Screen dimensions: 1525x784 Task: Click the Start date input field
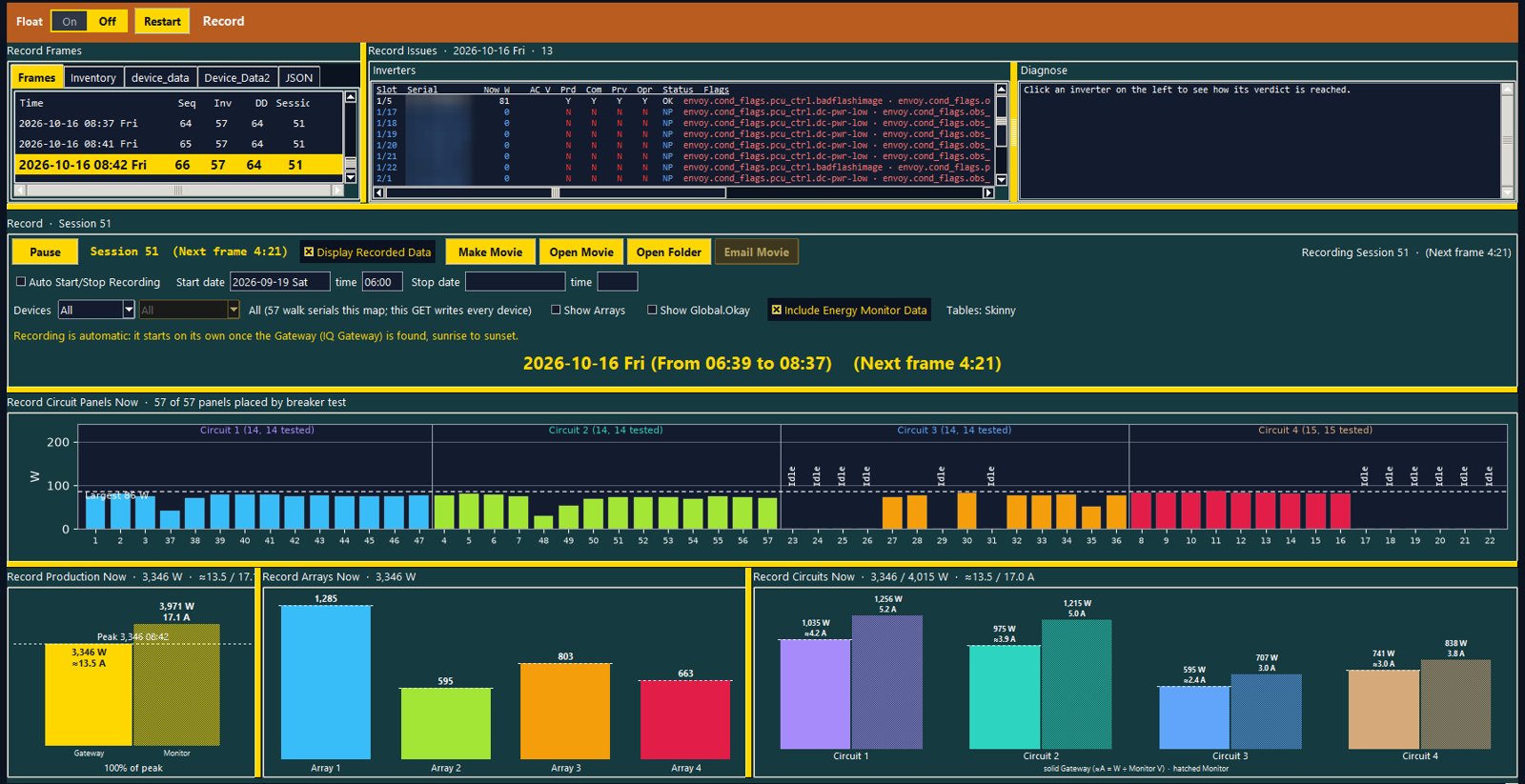279,282
